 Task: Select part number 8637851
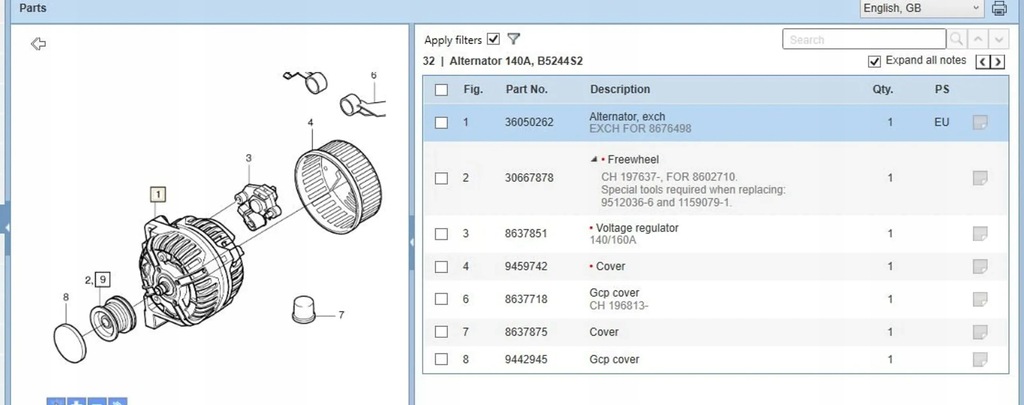pos(526,233)
